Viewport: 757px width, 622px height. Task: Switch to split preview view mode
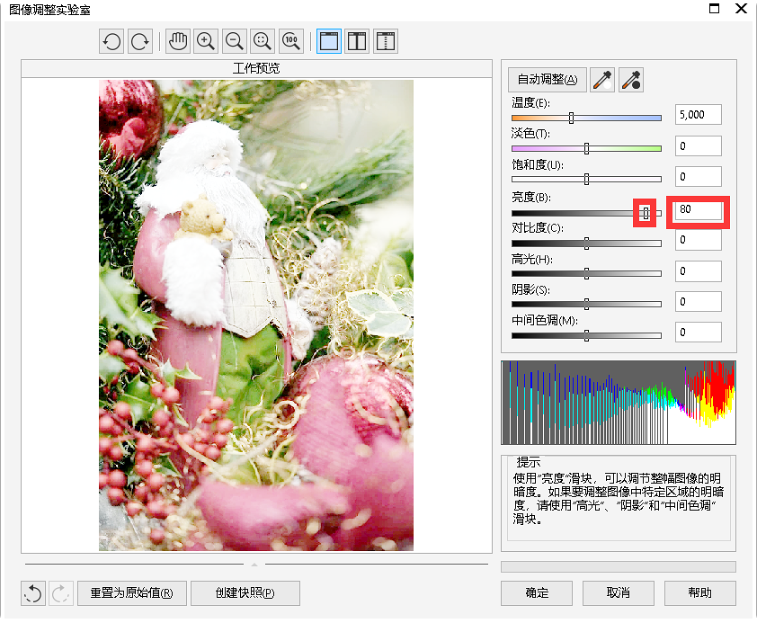385,42
